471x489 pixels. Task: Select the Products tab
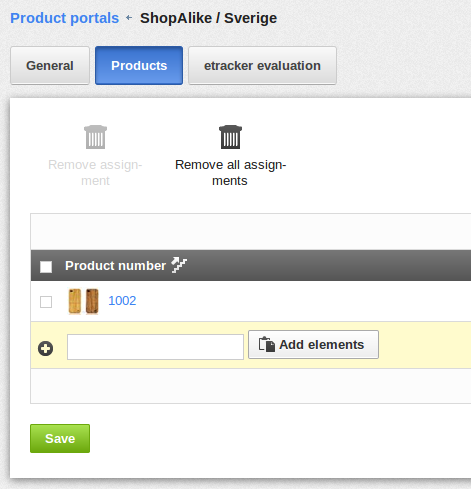tap(139, 65)
